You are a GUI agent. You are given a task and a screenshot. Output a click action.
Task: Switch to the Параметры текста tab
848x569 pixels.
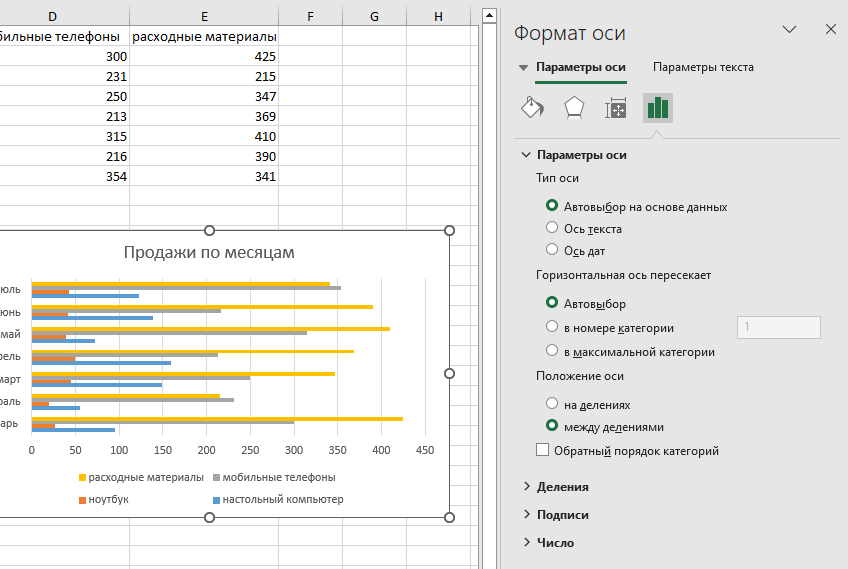pos(703,67)
